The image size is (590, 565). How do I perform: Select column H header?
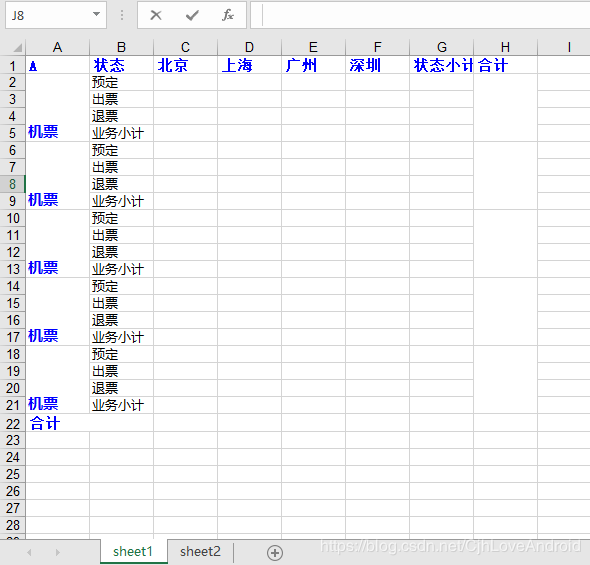(505, 47)
